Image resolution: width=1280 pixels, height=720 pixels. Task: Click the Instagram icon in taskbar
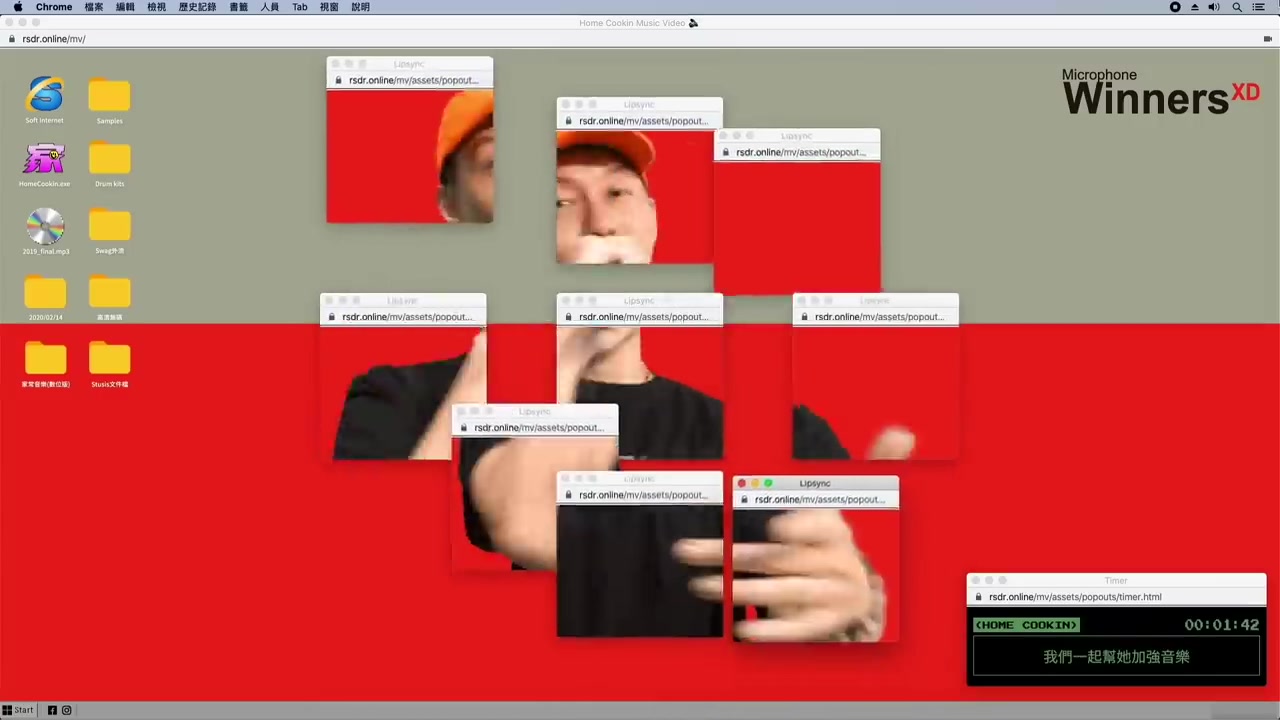[x=67, y=710]
